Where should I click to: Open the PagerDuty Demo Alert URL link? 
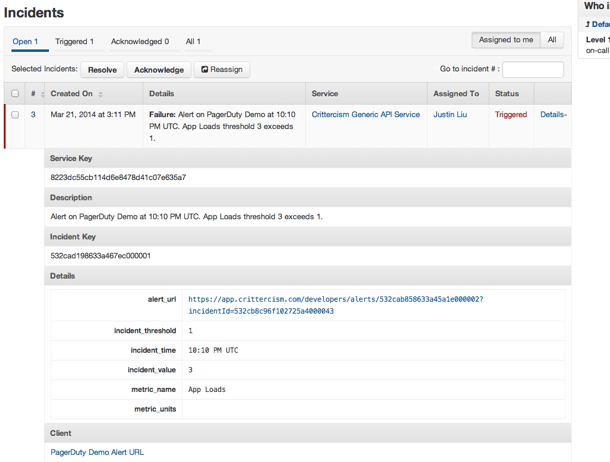97,452
